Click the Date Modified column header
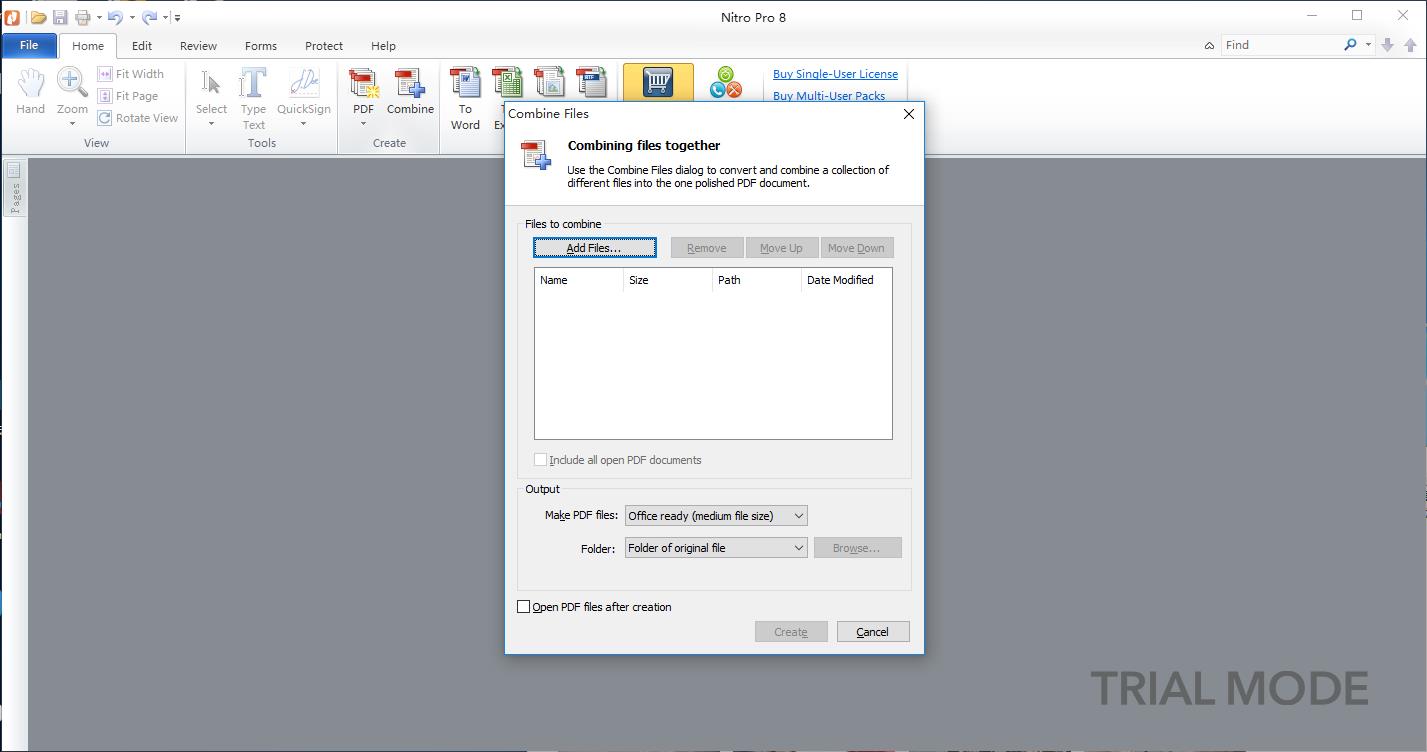The height and width of the screenshot is (752, 1427). click(x=846, y=280)
